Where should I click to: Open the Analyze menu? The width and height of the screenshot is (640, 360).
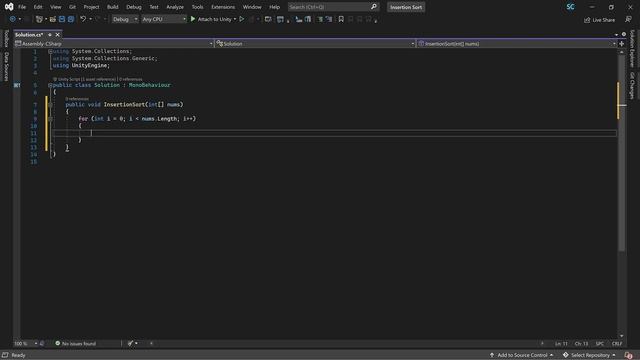click(x=175, y=7)
